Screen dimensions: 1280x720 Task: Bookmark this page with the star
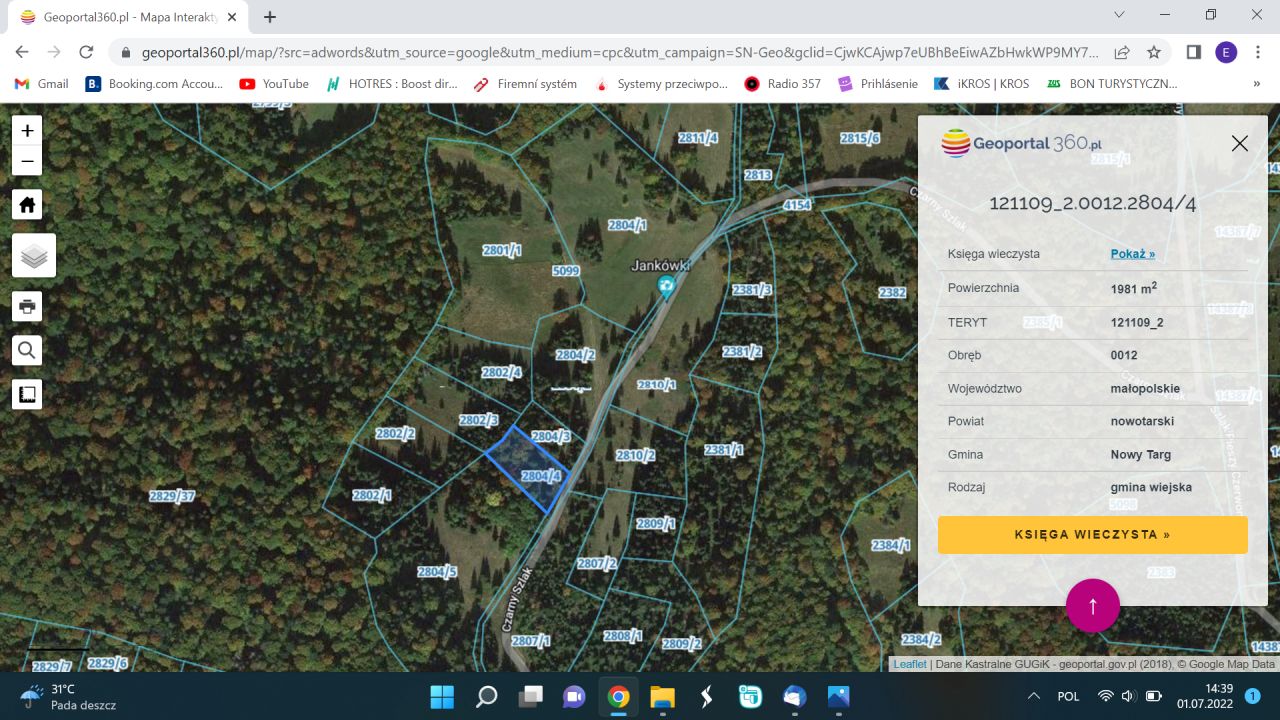1154,52
